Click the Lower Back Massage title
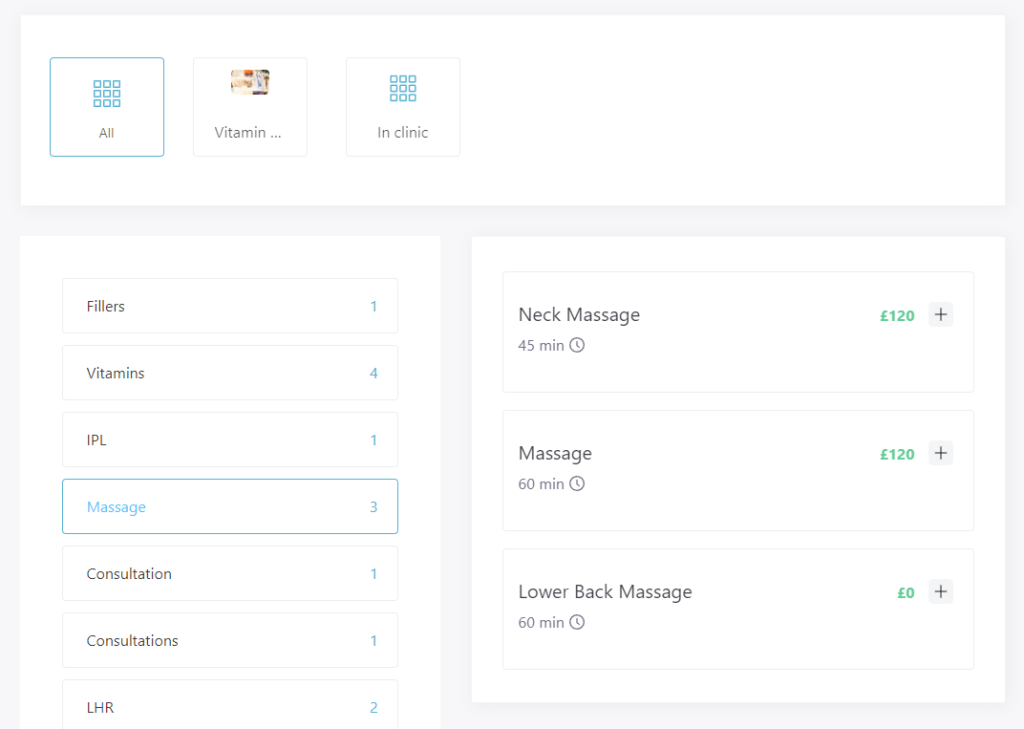This screenshot has width=1024, height=729. tap(605, 592)
